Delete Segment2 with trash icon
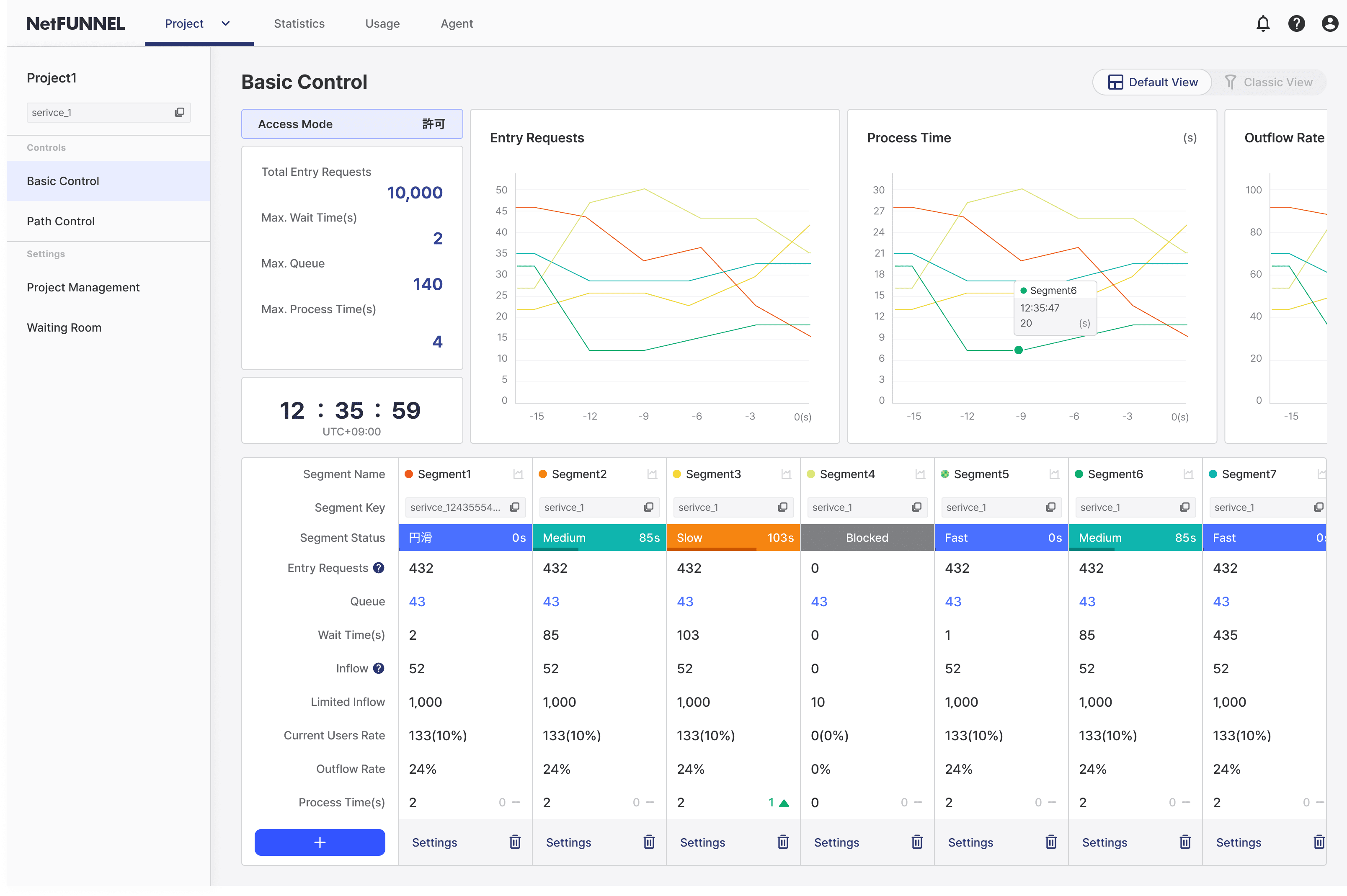Screen dimensions: 1347x896 (x=649, y=842)
